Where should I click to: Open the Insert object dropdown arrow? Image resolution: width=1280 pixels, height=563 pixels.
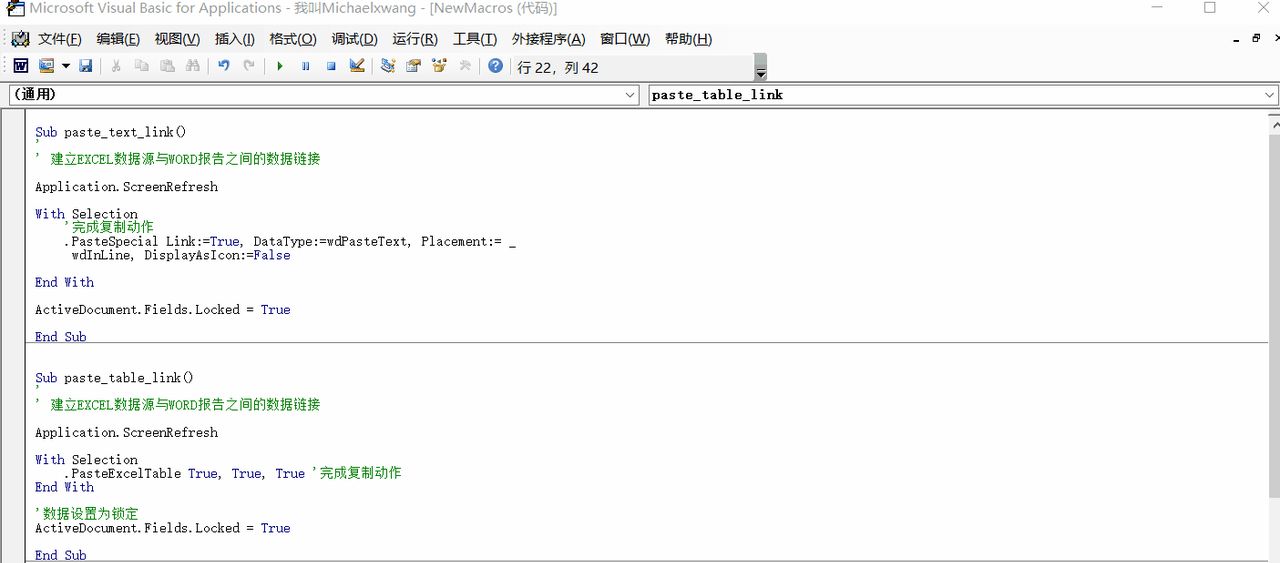66,66
